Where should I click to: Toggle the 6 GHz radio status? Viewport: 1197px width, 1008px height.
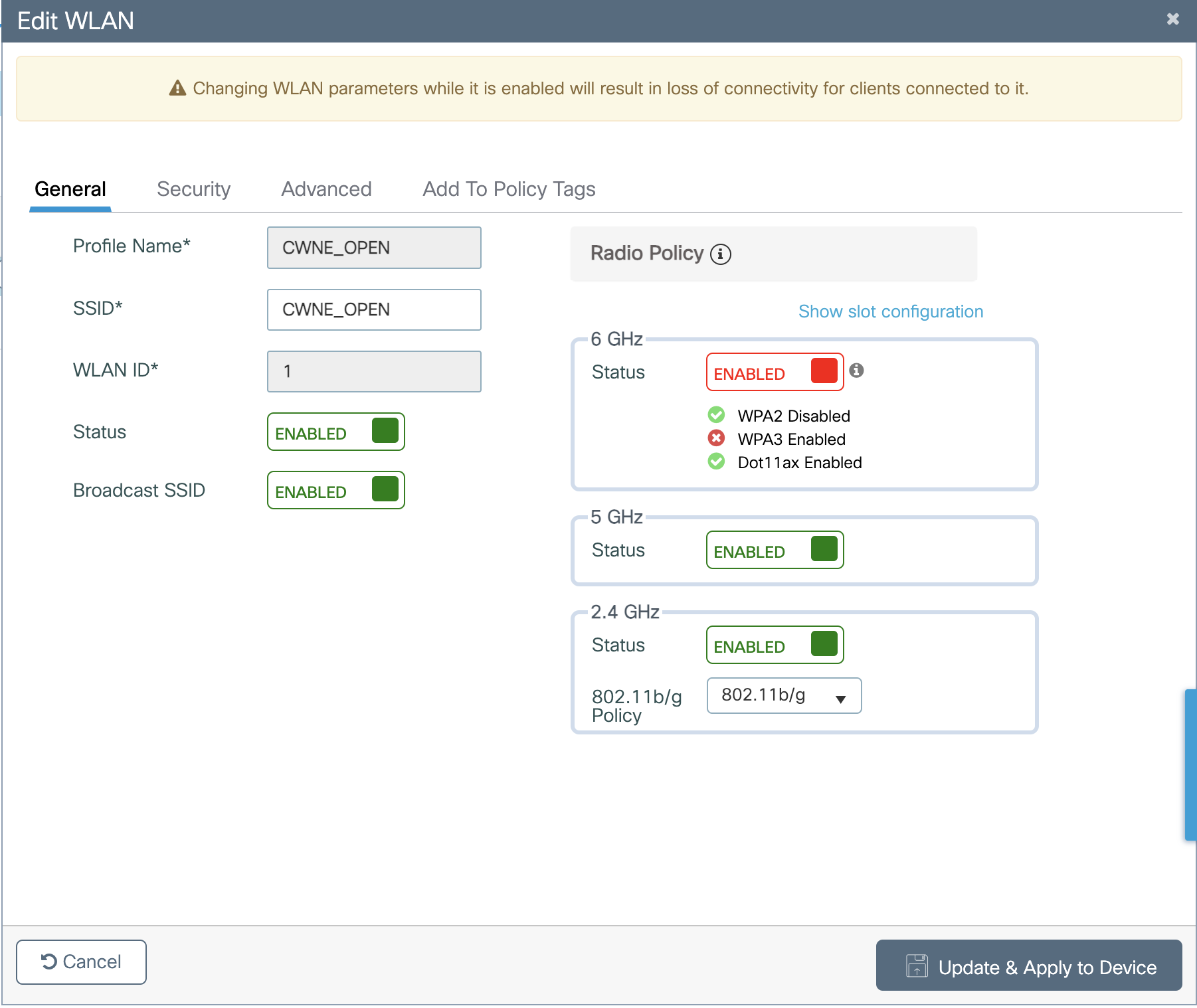point(775,373)
